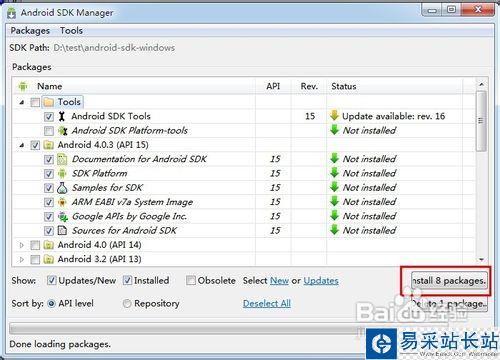Click the download arrow in Documentation row status

(x=334, y=159)
